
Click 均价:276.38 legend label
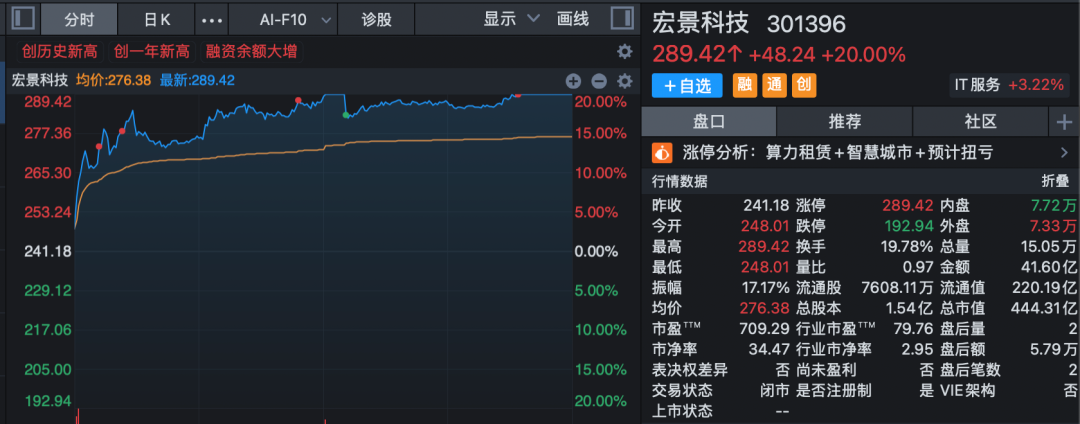pyautogui.click(x=113, y=81)
